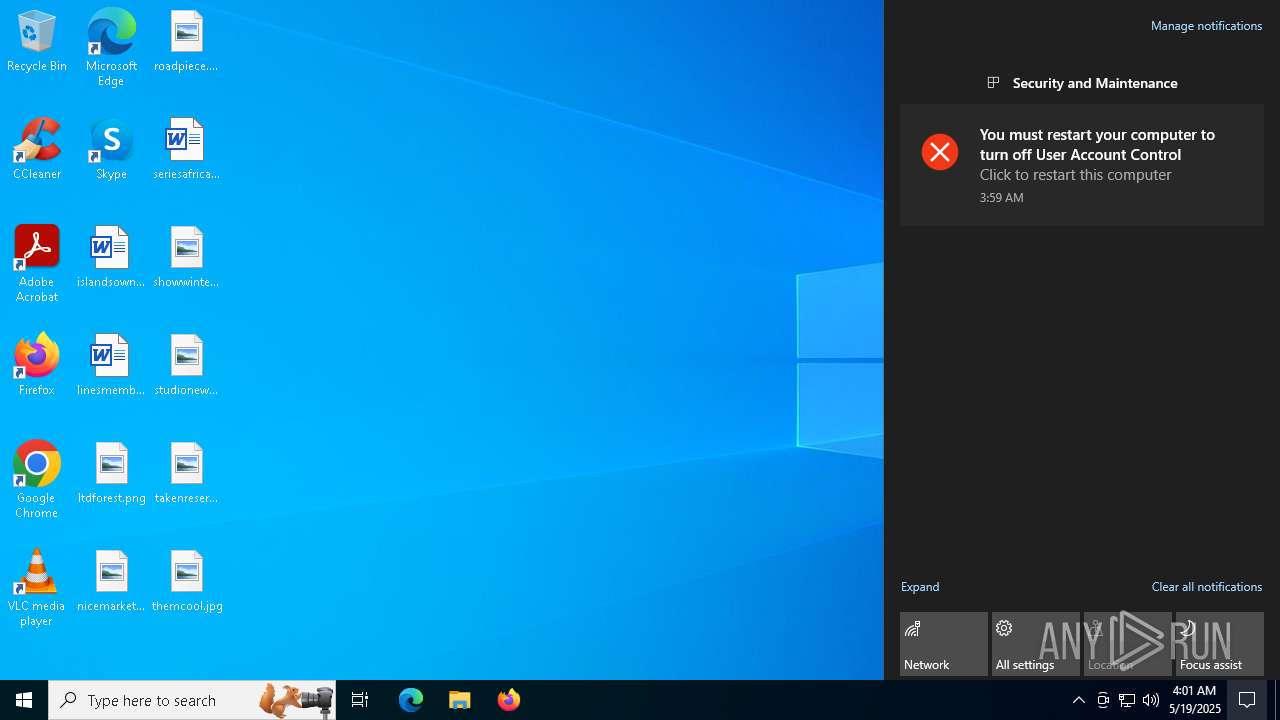
Task: Select the showwinte image file
Action: [x=186, y=258]
